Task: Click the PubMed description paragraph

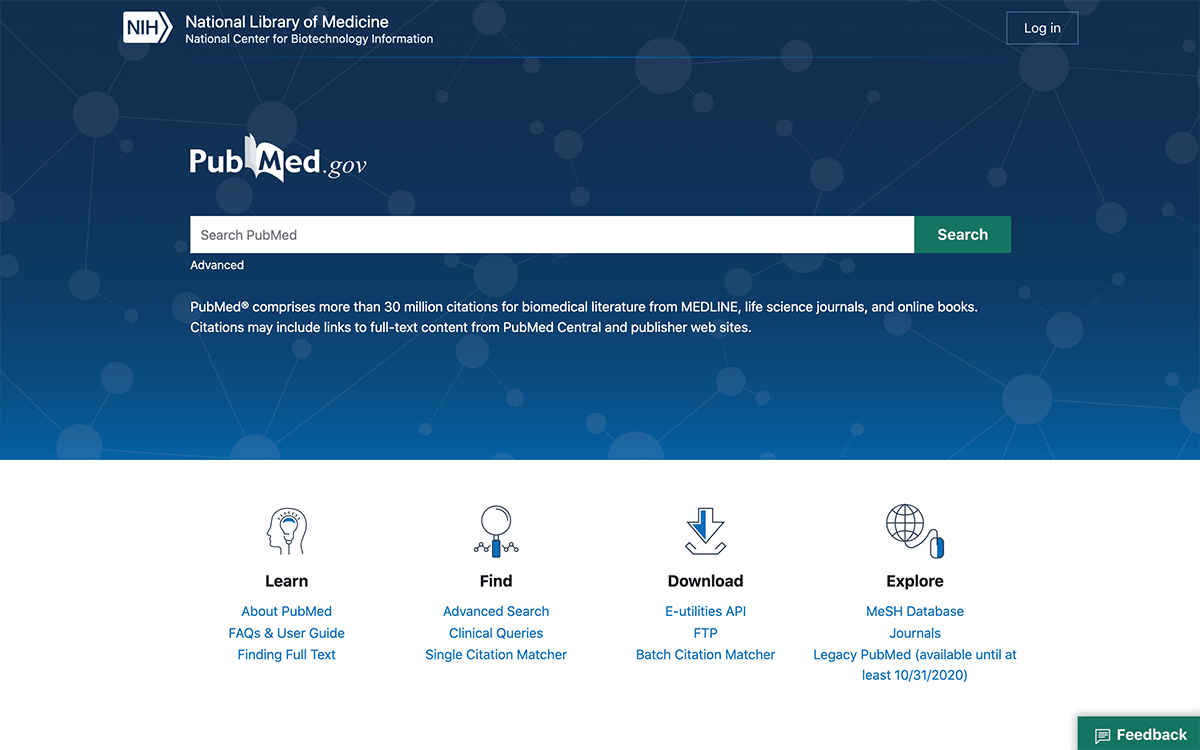Action: click(584, 317)
